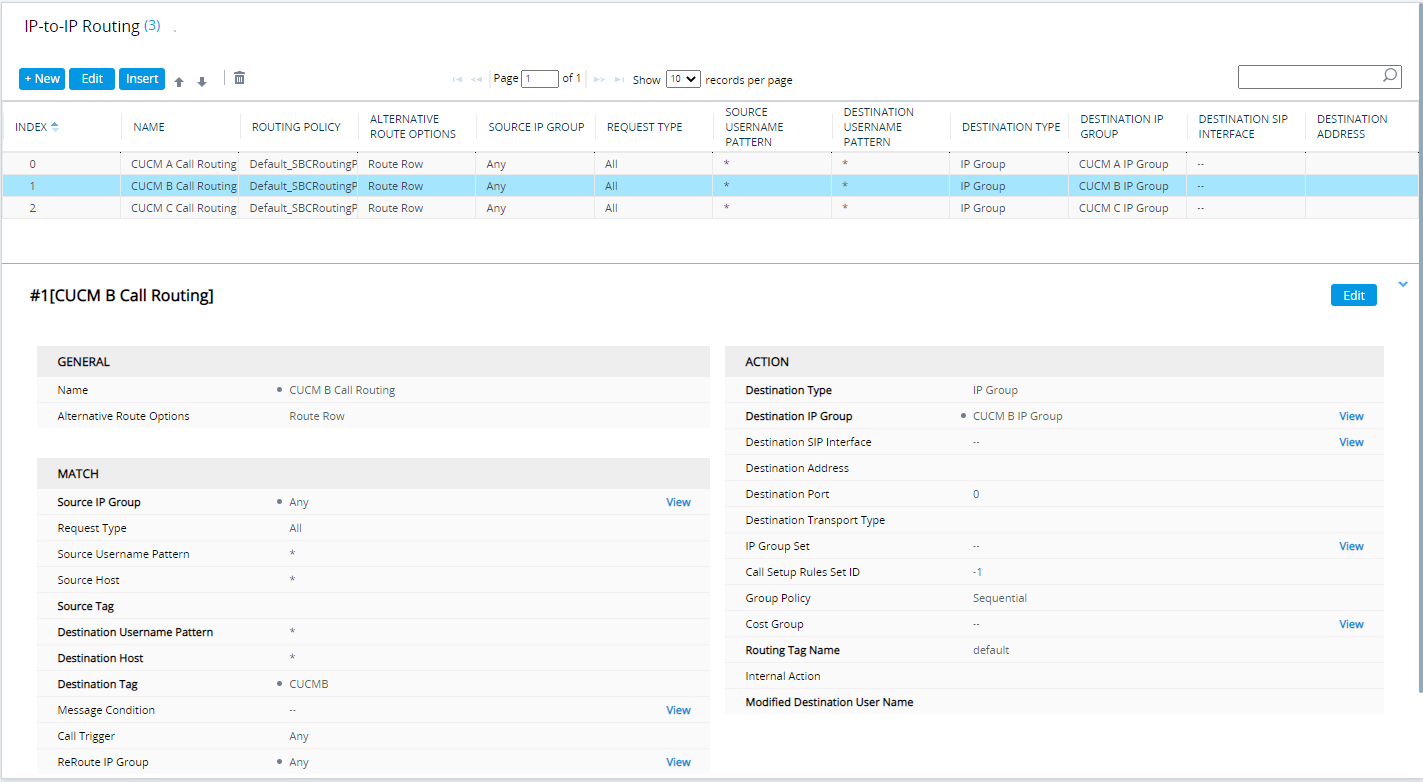Click Edit button in CUCM B details

pos(1354,295)
